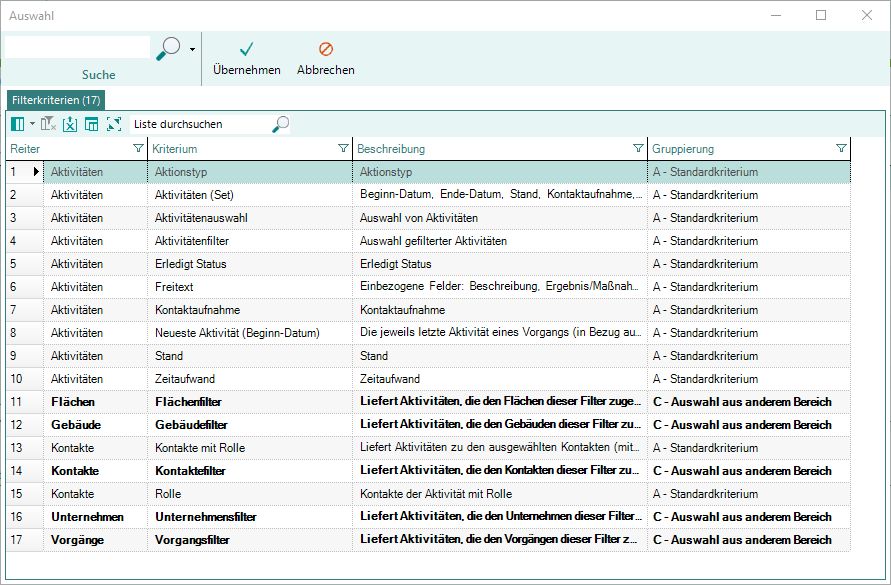The height and width of the screenshot is (585, 891).
Task: Sort by the Kriterium column header
Action: point(174,149)
